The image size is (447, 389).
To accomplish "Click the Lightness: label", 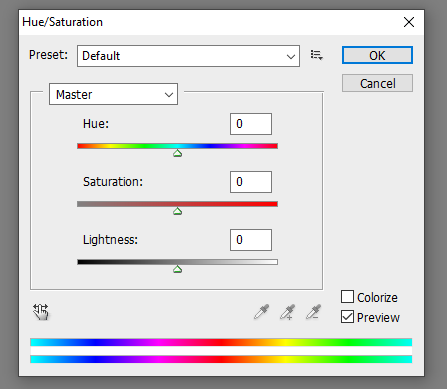I will [110, 240].
